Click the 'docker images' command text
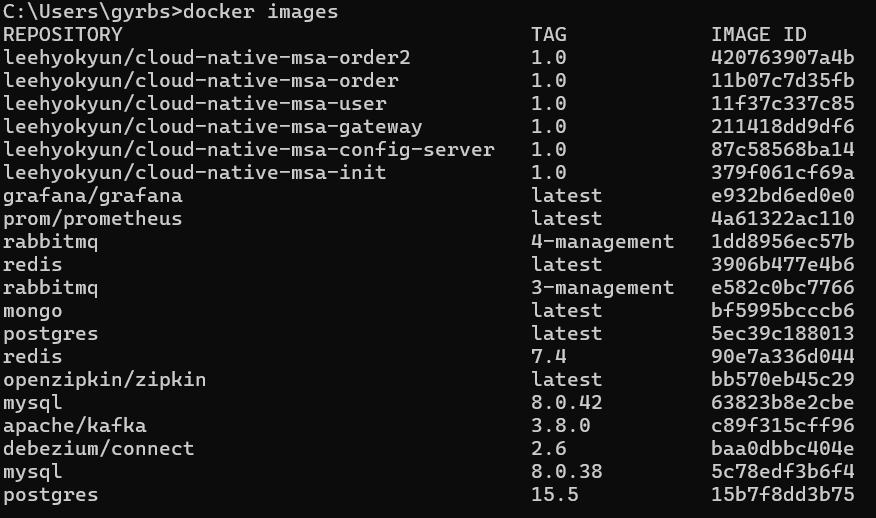 [x=260, y=12]
